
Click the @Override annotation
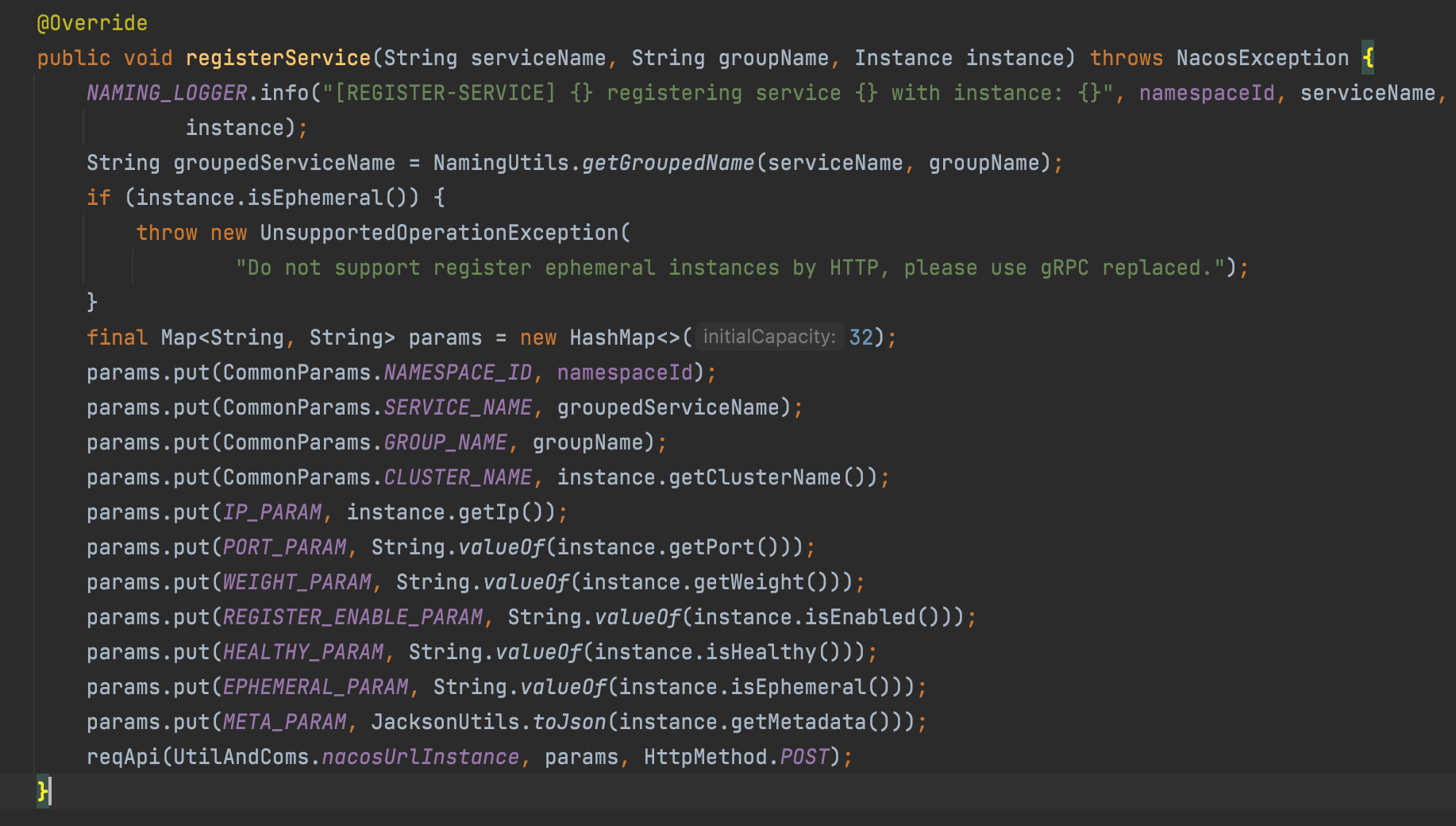[92, 23]
